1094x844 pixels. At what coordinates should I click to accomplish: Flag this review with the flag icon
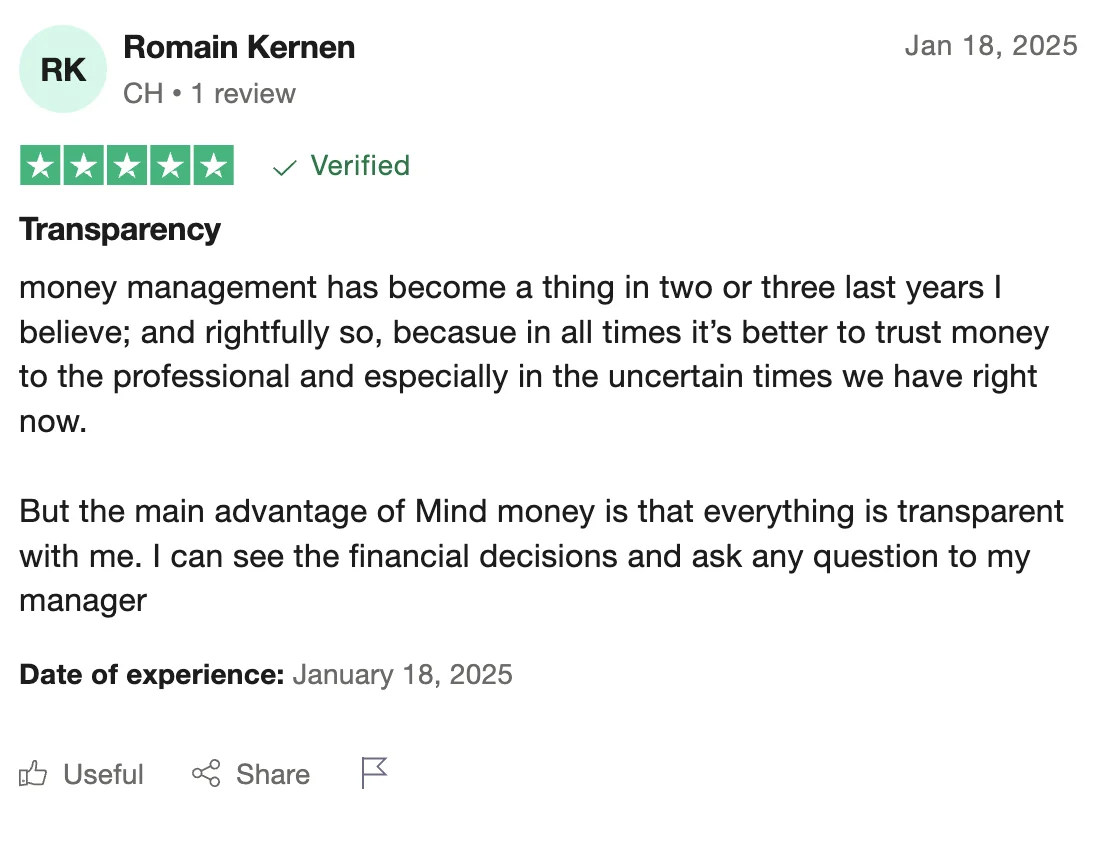[374, 773]
